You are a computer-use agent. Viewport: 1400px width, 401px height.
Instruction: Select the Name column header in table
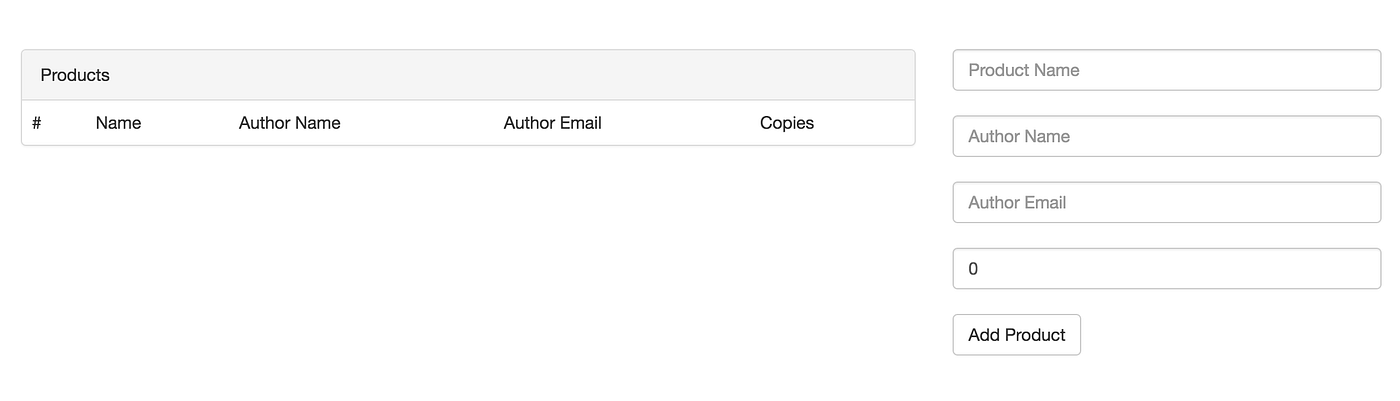(x=118, y=123)
